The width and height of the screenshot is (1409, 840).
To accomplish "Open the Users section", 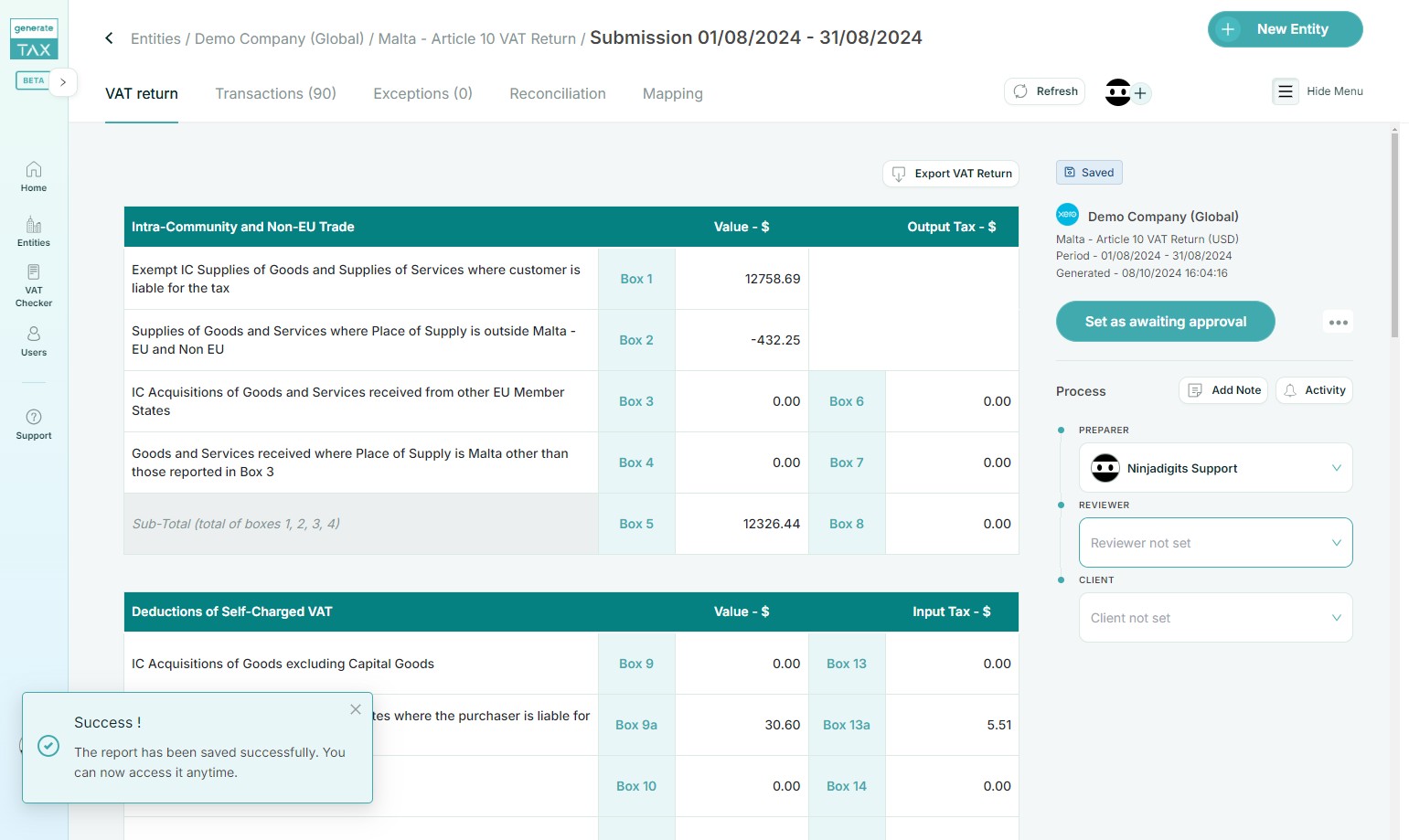I will coord(34,341).
